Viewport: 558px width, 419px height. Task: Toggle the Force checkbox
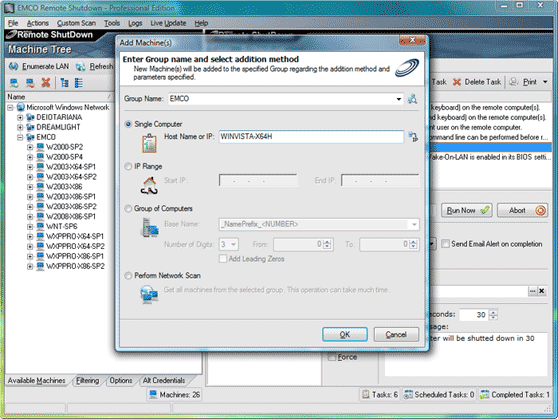pyautogui.click(x=332, y=357)
